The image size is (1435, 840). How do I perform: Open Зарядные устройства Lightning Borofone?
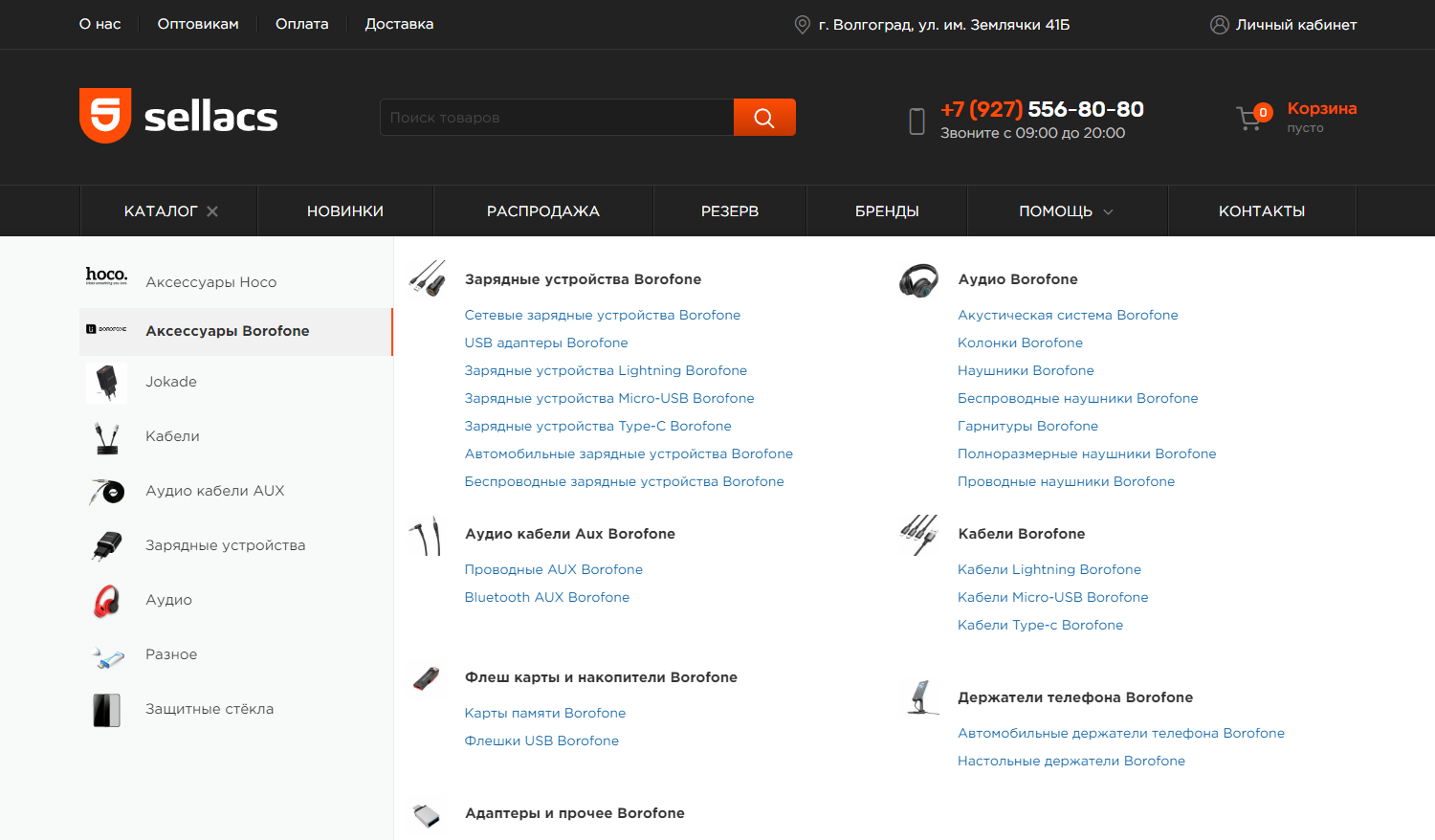coord(606,370)
